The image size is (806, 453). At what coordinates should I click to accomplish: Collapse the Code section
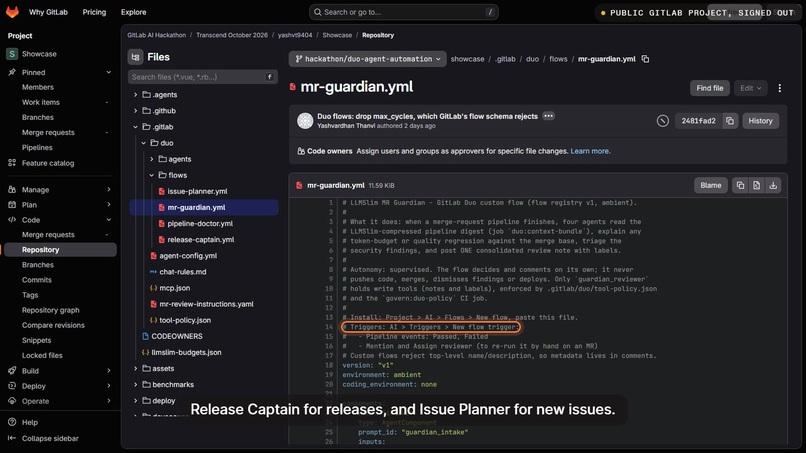pos(60,220)
